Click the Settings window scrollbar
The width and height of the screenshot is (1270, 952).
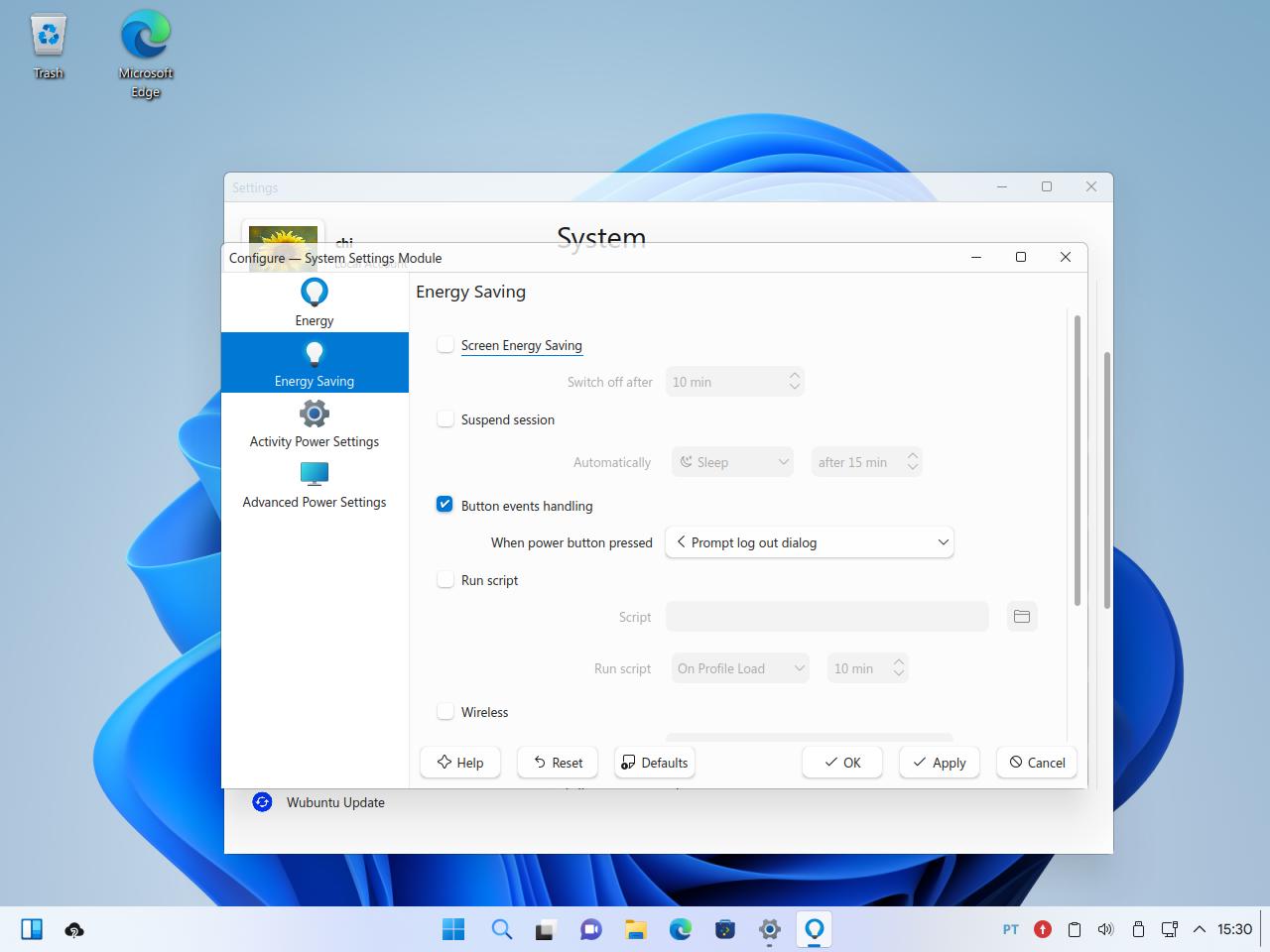[x=1107, y=480]
